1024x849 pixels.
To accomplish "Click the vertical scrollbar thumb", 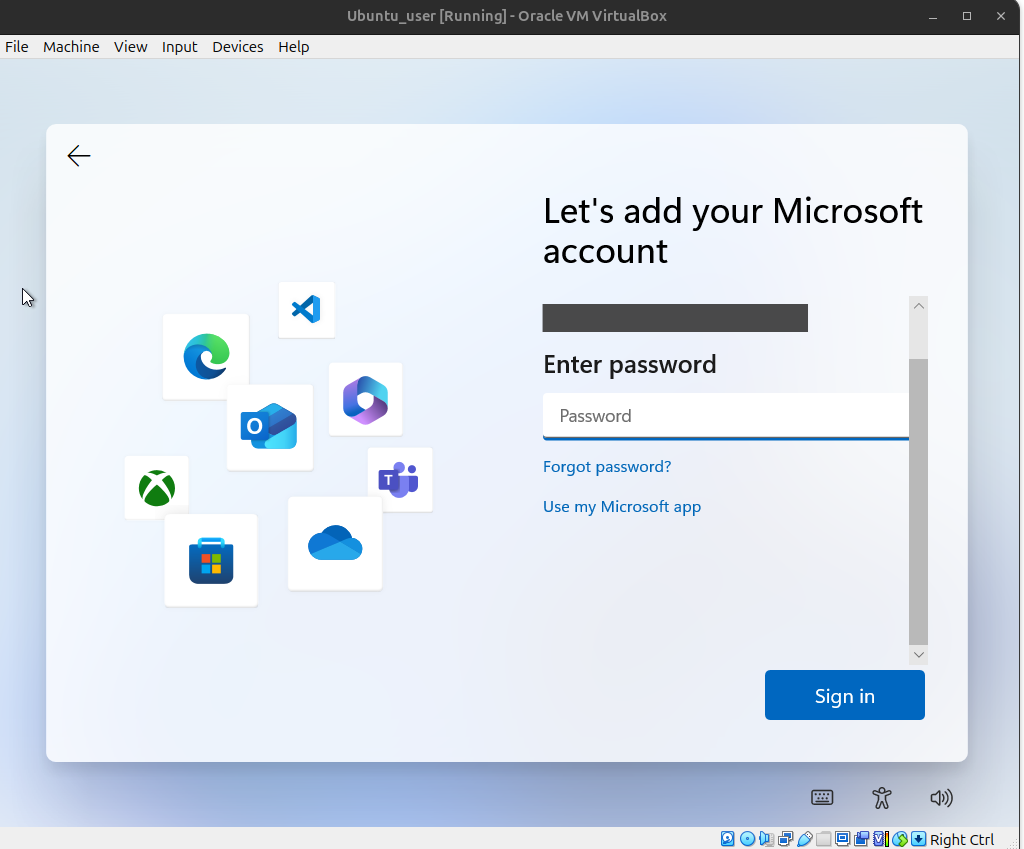I will click(x=918, y=502).
